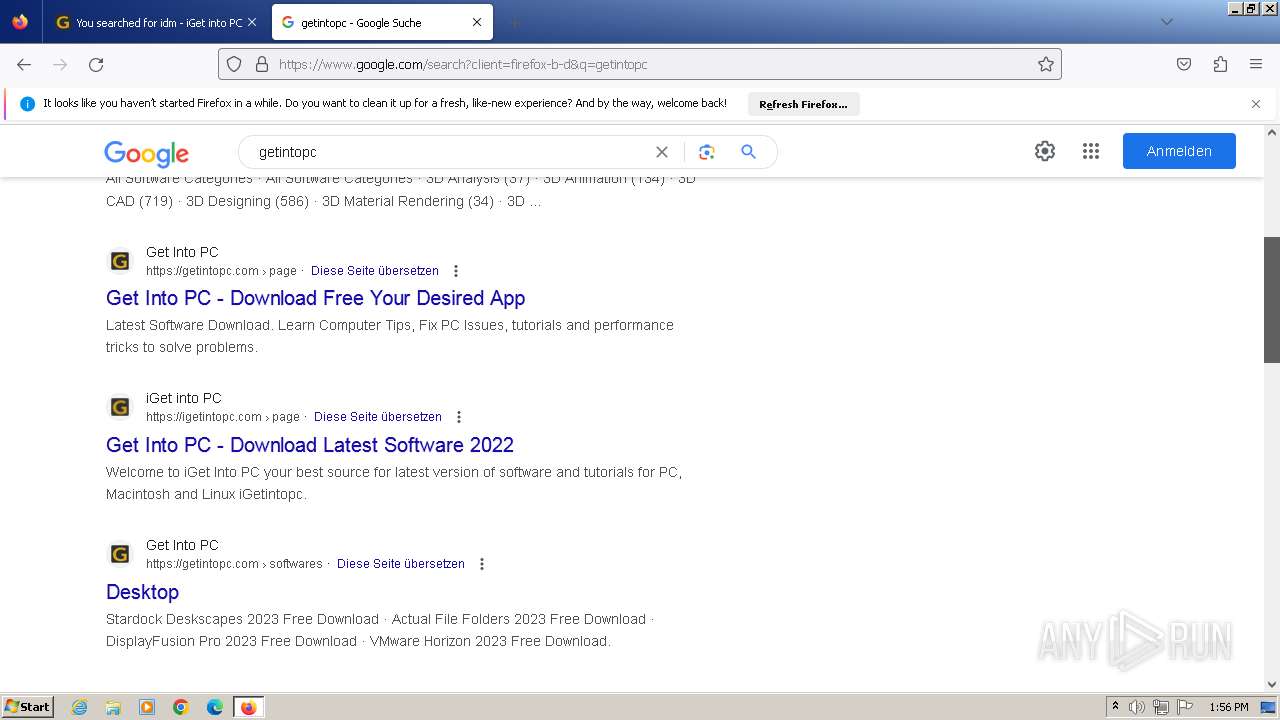The height and width of the screenshot is (720, 1280).
Task: Open more options for igetintopc.com result
Action: pyautogui.click(x=459, y=417)
